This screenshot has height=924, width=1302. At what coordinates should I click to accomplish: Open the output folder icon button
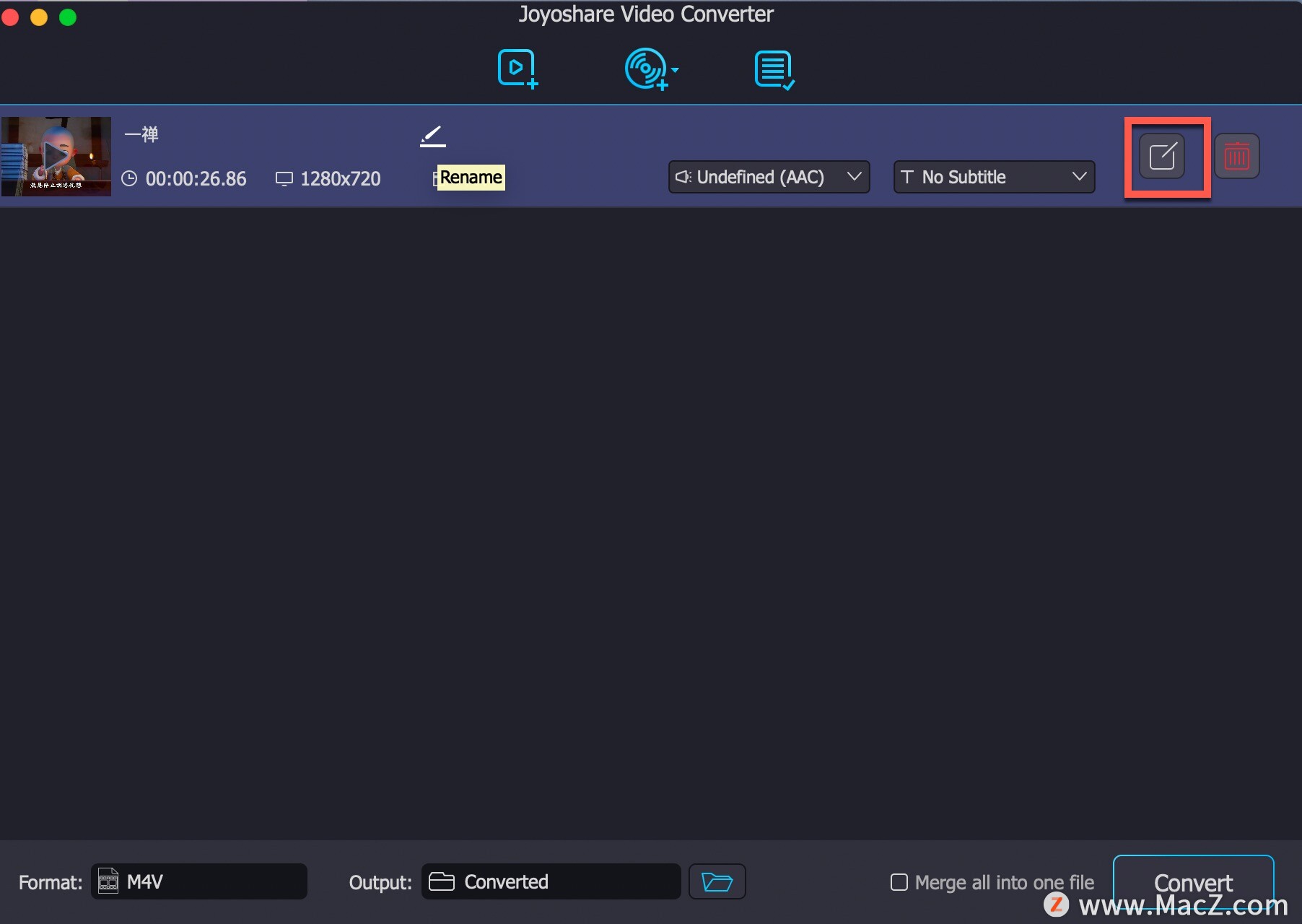(717, 881)
